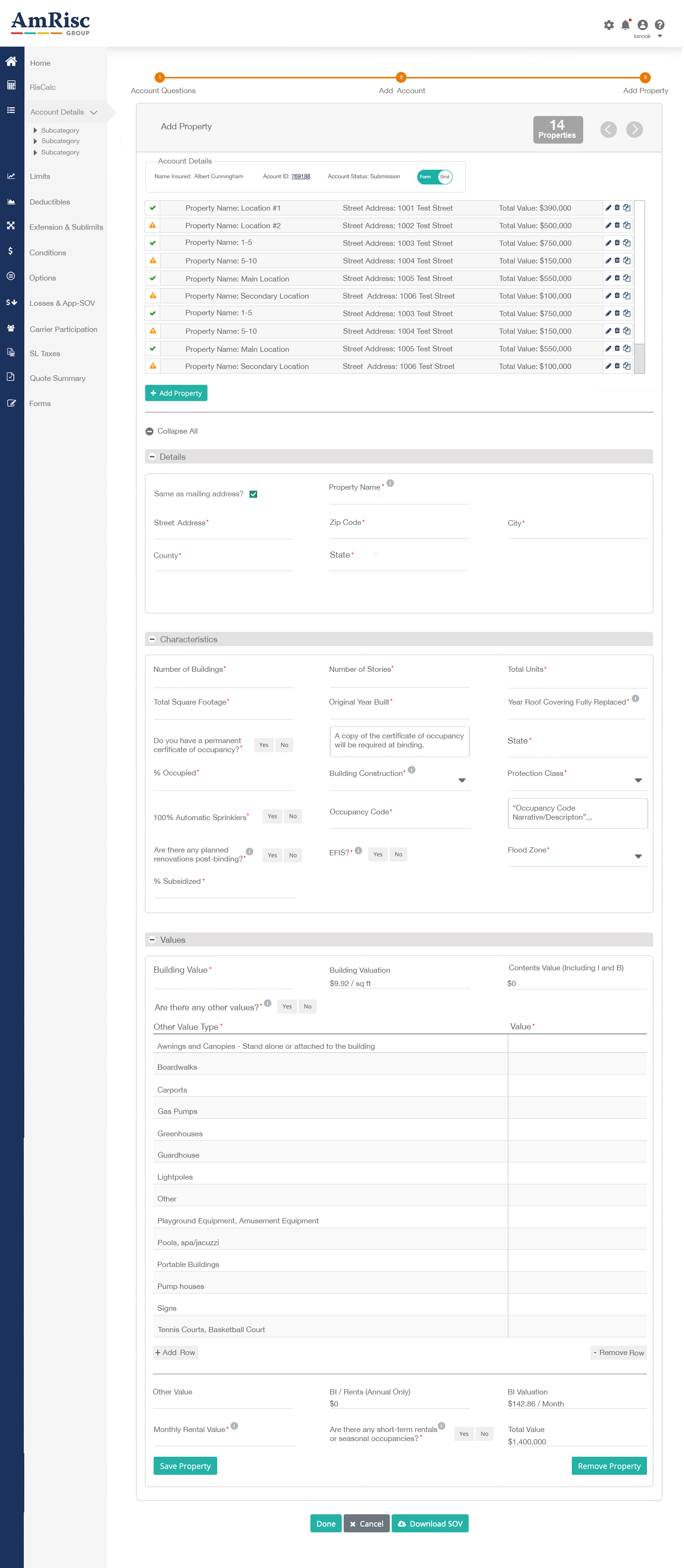684x1568 pixels.
Task: Open Quote Summary in the sidebar
Action: point(58,378)
